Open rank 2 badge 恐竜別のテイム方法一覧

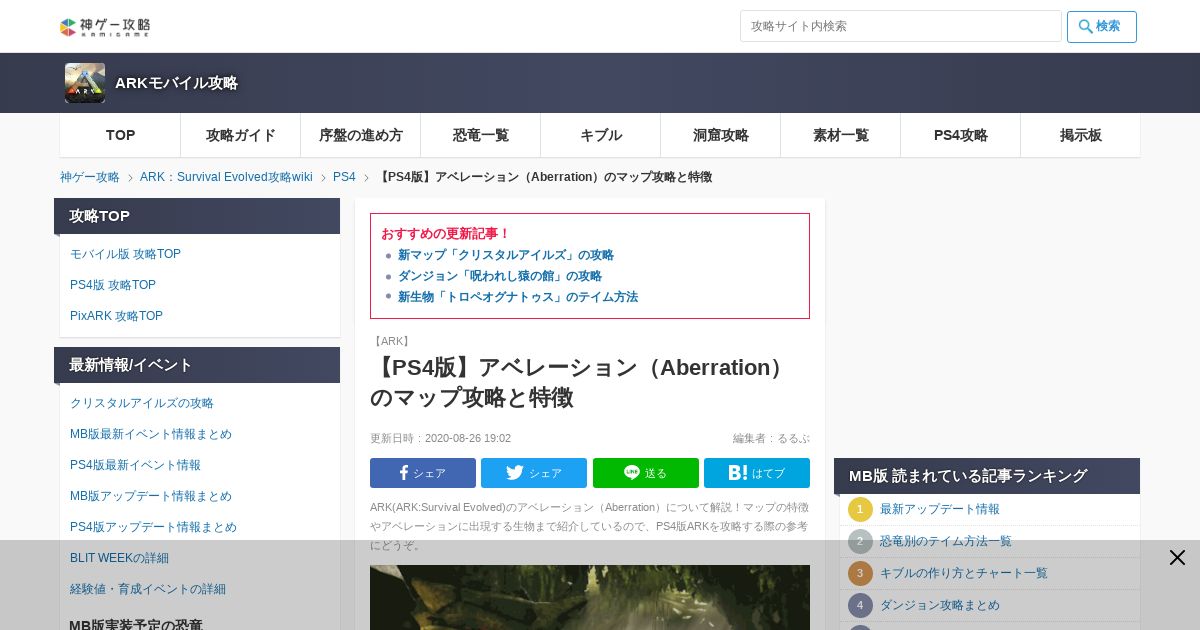click(860, 541)
